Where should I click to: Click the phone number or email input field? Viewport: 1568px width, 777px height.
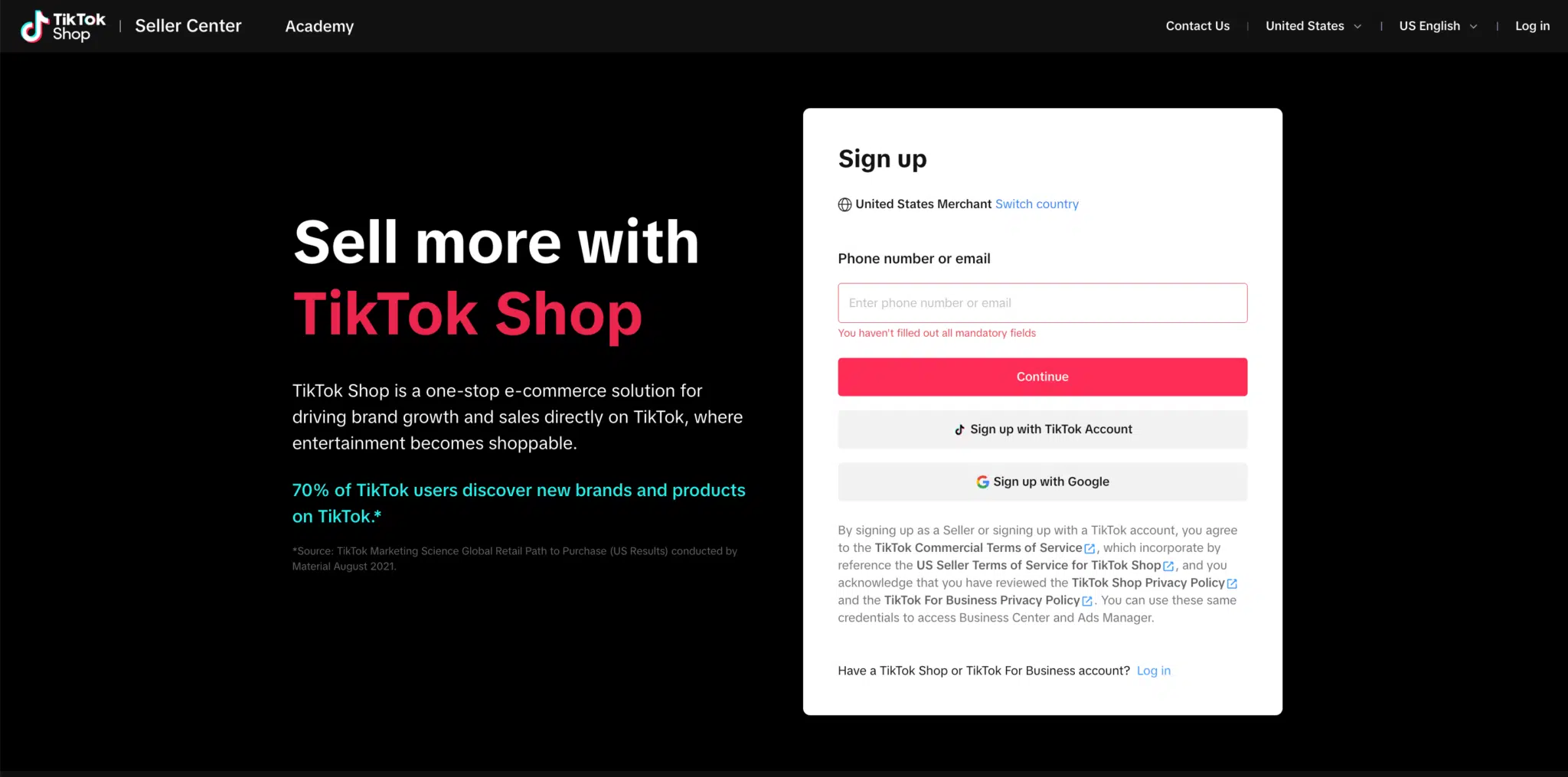[x=1042, y=302]
